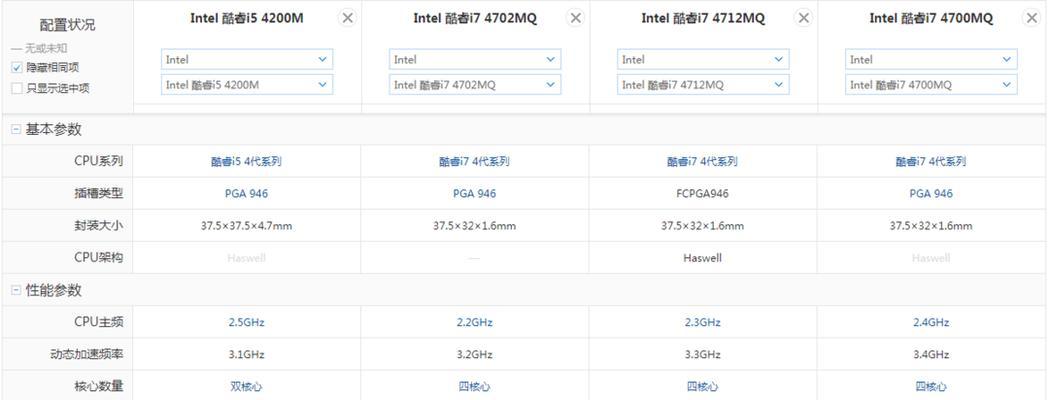Viewport: 1049px width, 400px height.
Task: Click the 2.3GHz frequency link
Action: 702,322
